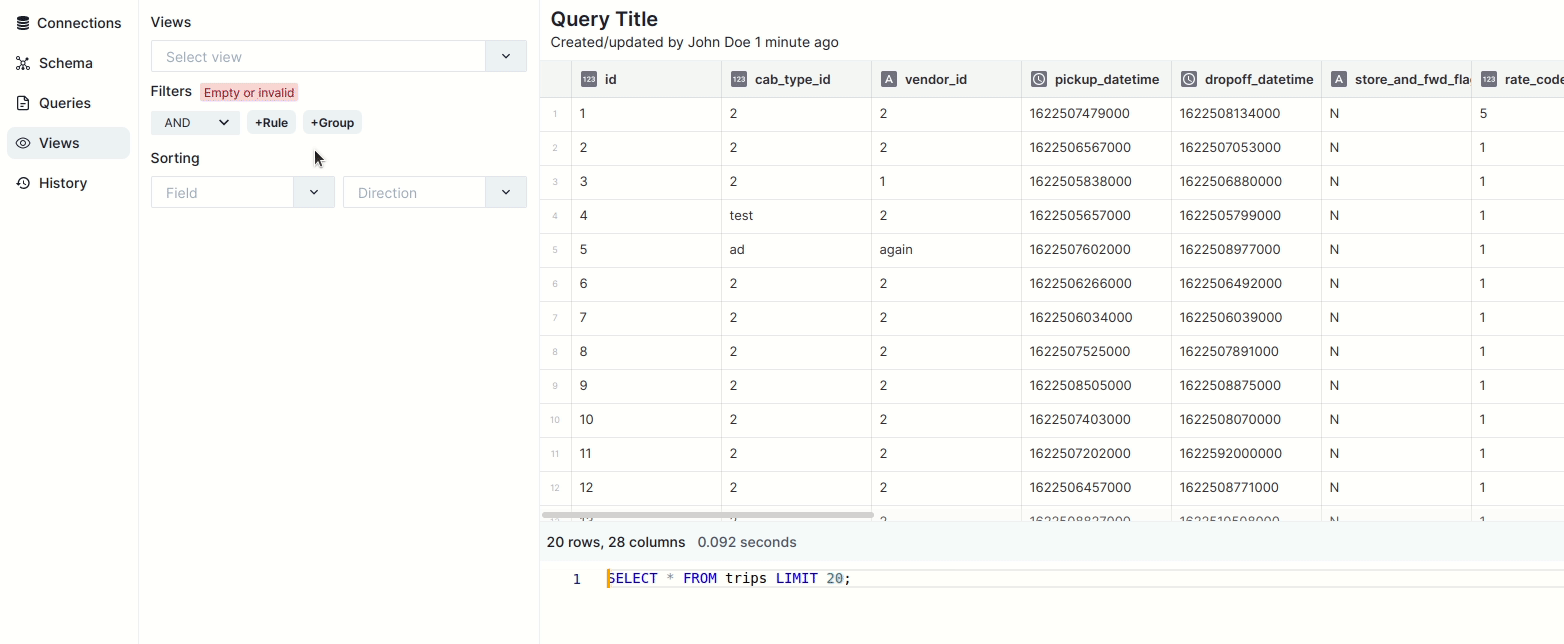Open the History menu item
The image size is (1564, 644).
63,183
